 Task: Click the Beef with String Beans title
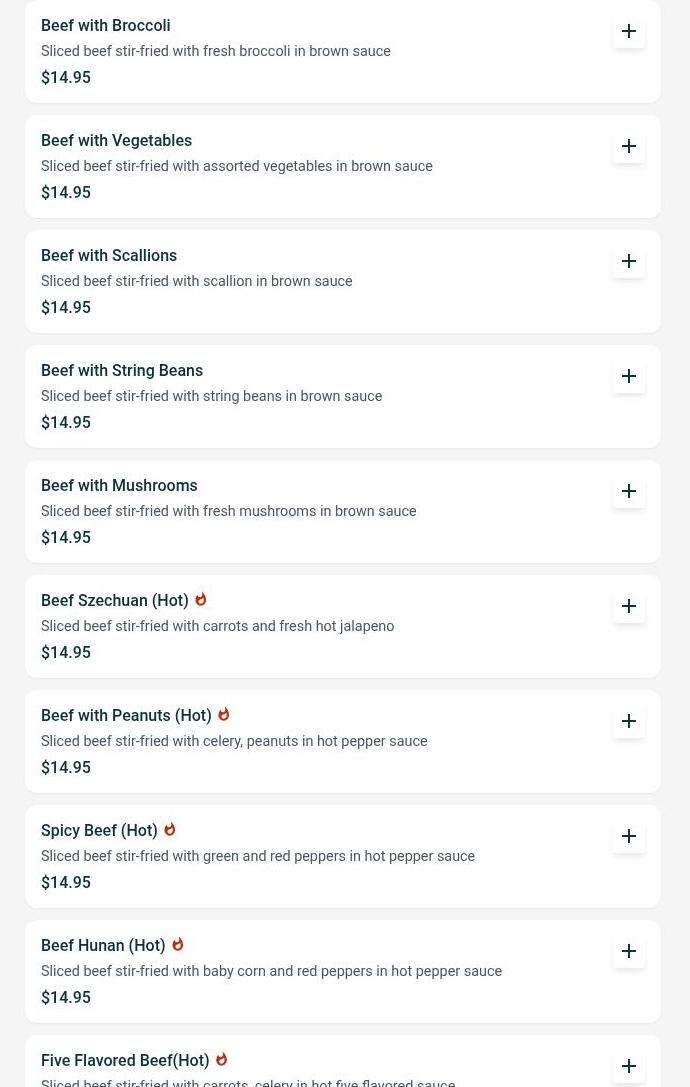(x=122, y=371)
